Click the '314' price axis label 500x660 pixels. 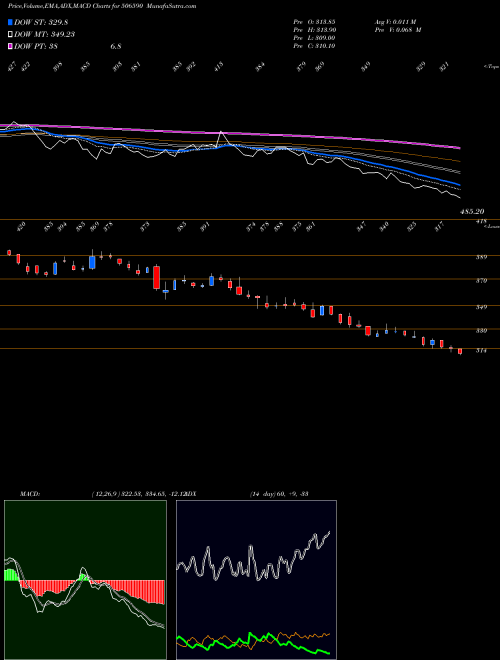click(481, 350)
